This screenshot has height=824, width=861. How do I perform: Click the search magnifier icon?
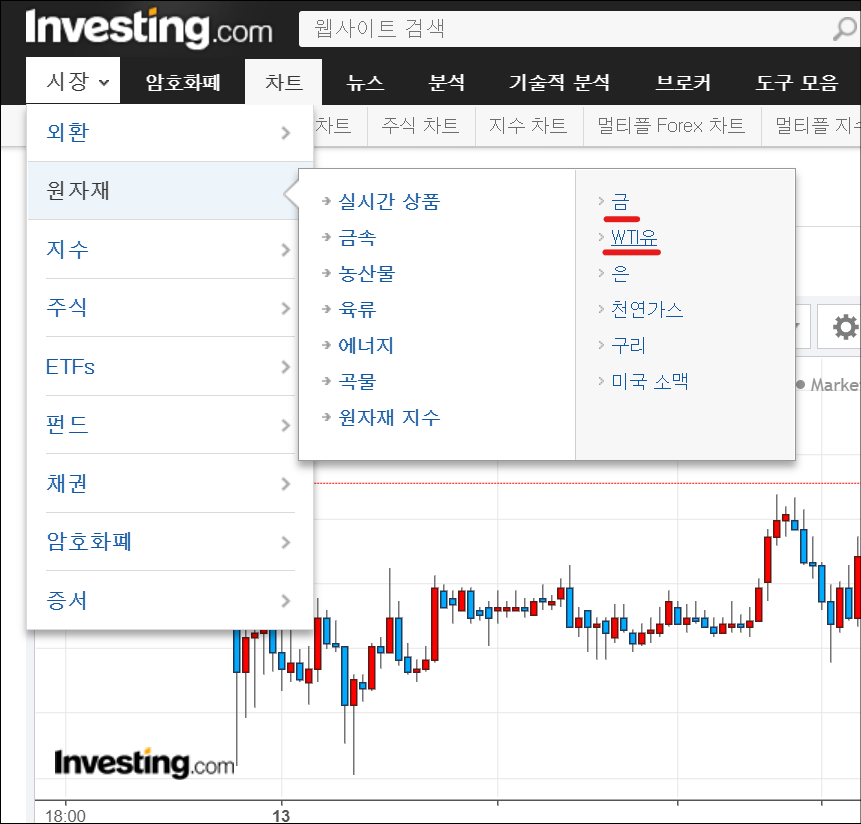click(845, 29)
